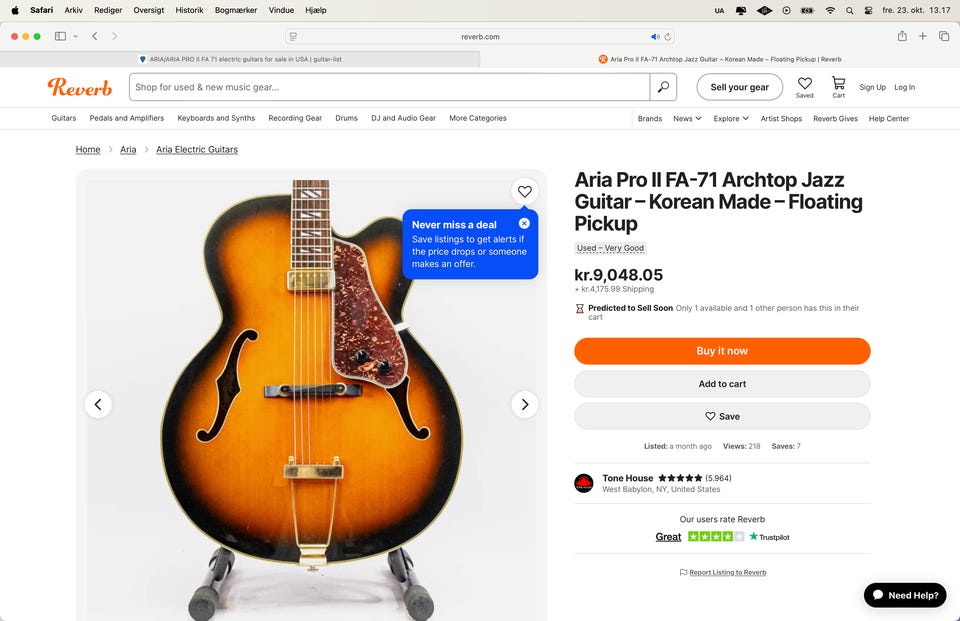
Task: Click the orange Buy it now button
Action: (722, 351)
